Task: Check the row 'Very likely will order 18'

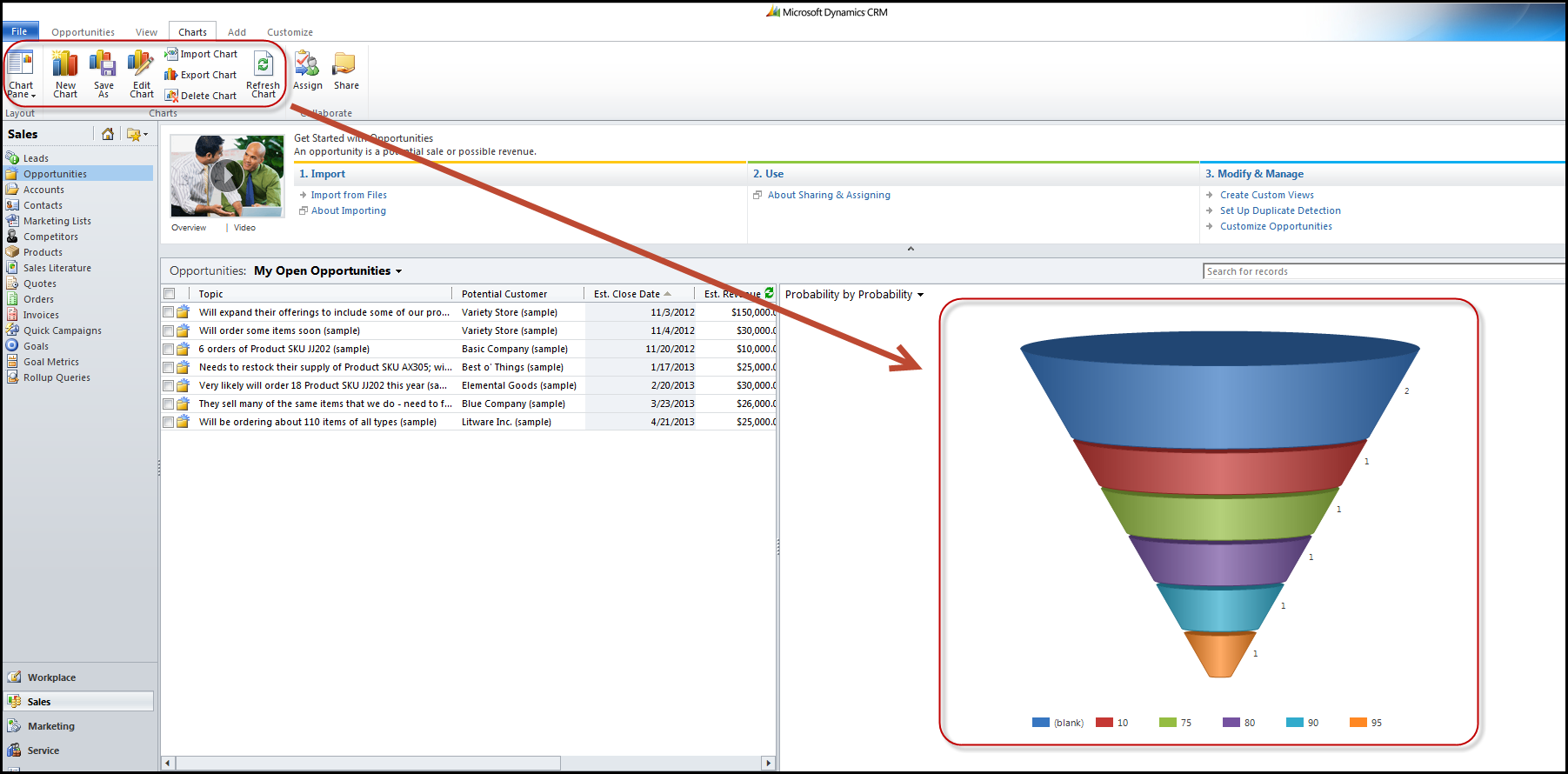Action: coord(168,385)
